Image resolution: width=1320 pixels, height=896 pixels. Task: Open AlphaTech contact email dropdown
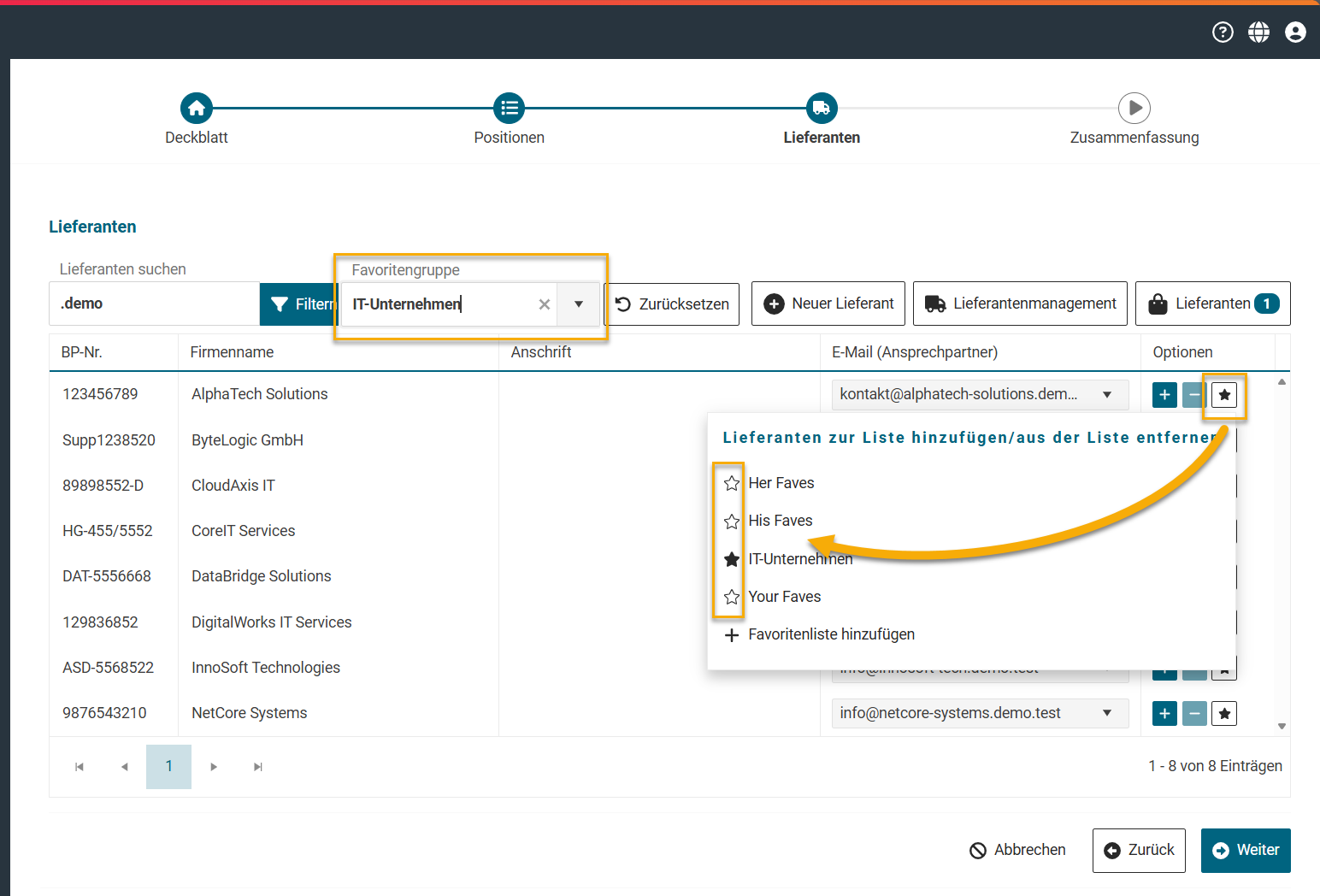click(x=1107, y=395)
